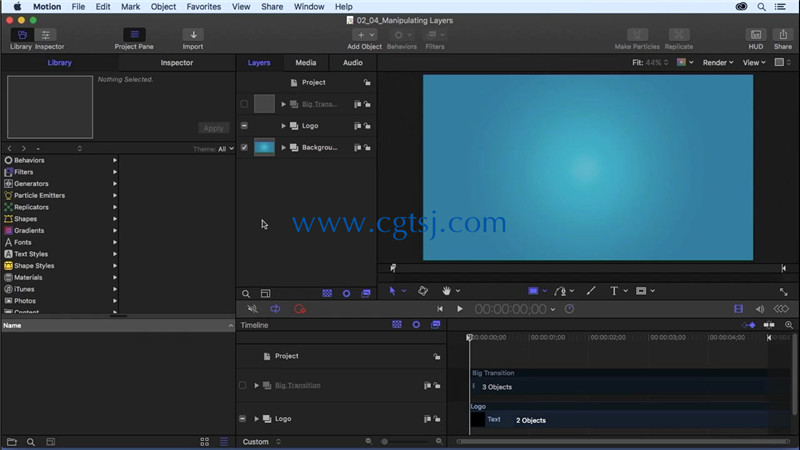Open the View dropdown menu
The image size is (800, 450).
point(754,63)
